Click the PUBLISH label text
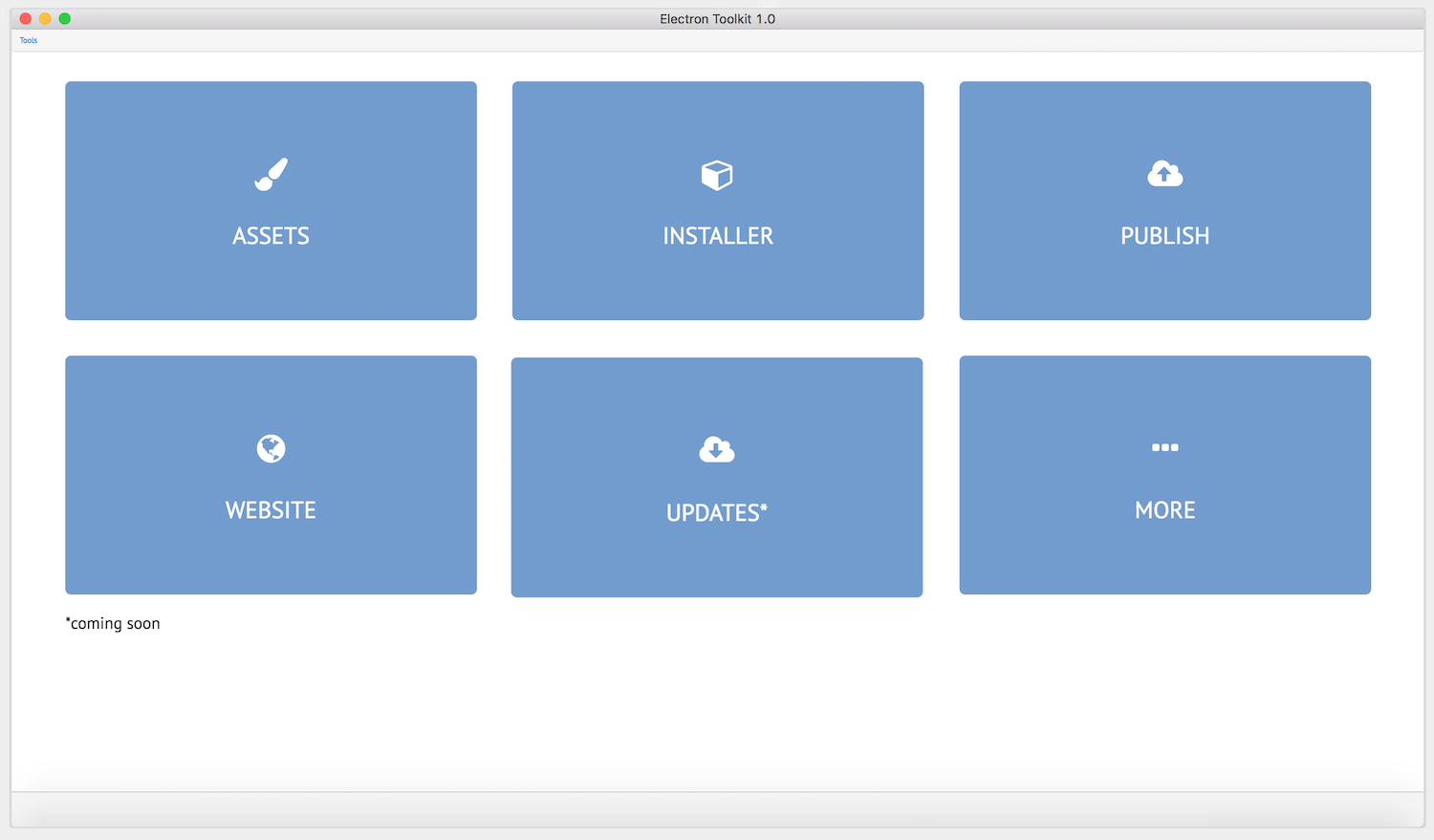This screenshot has height=840, width=1434. pyautogui.click(x=1164, y=236)
